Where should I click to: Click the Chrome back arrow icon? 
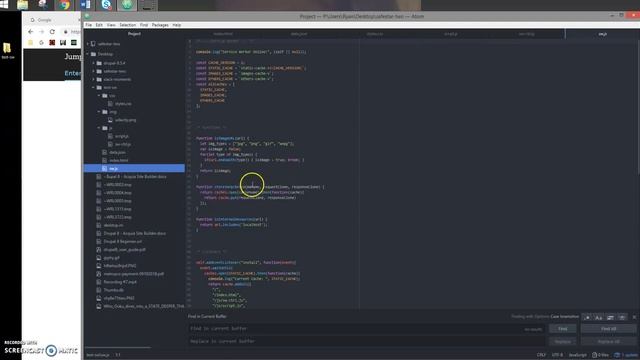tap(31, 31)
